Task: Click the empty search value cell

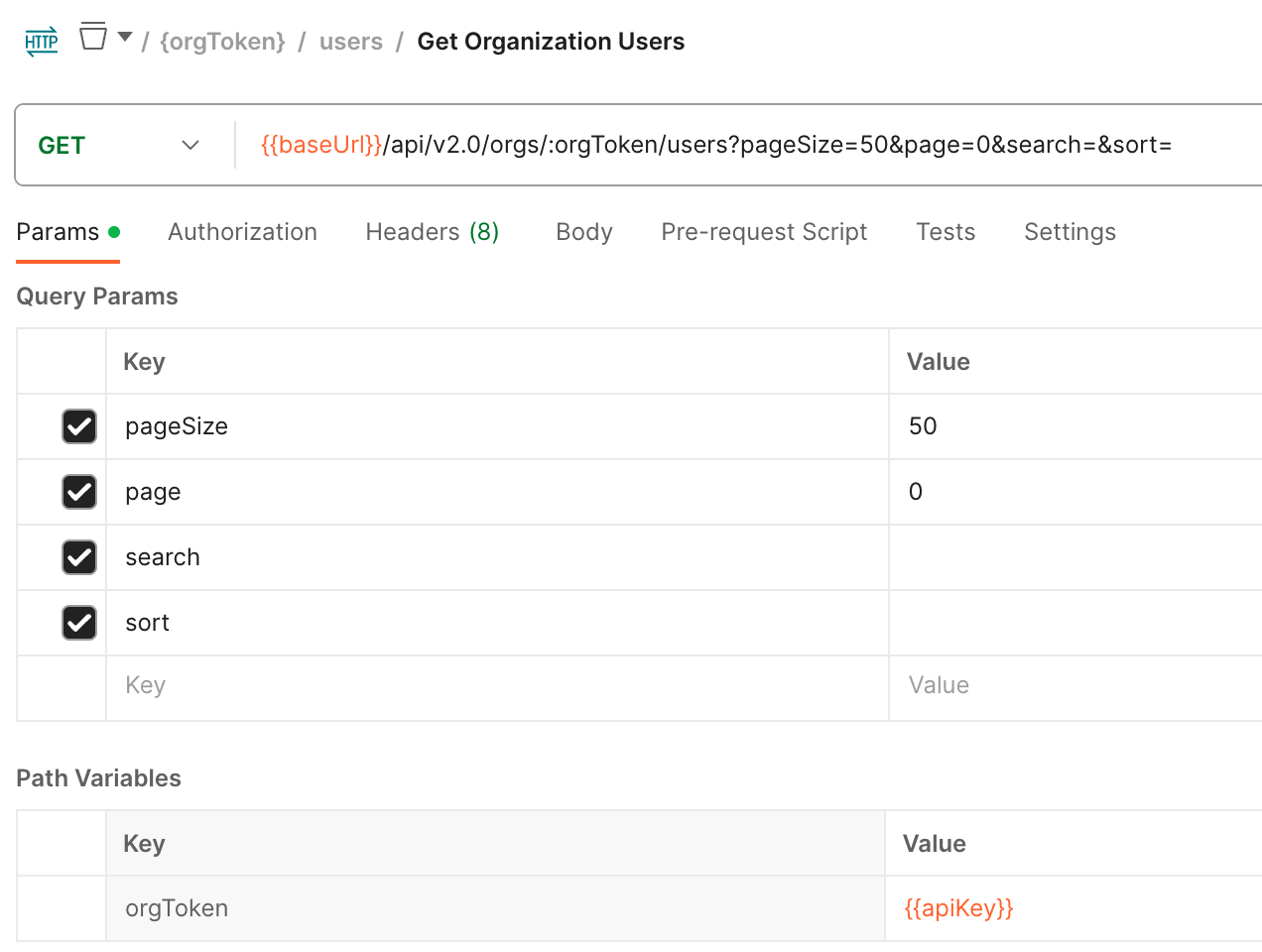Action: 1072,557
